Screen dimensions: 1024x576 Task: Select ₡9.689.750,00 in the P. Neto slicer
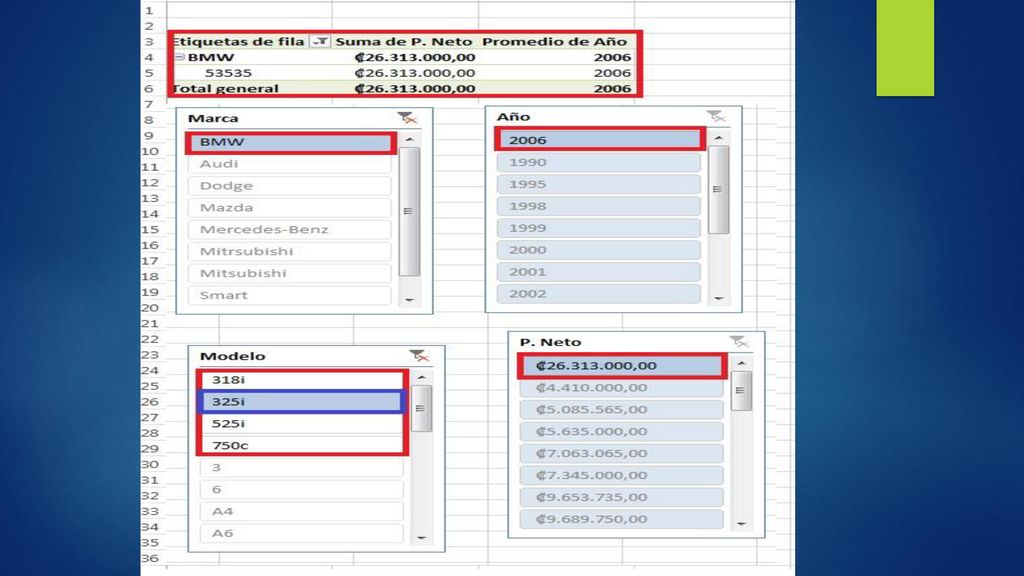tap(622, 519)
